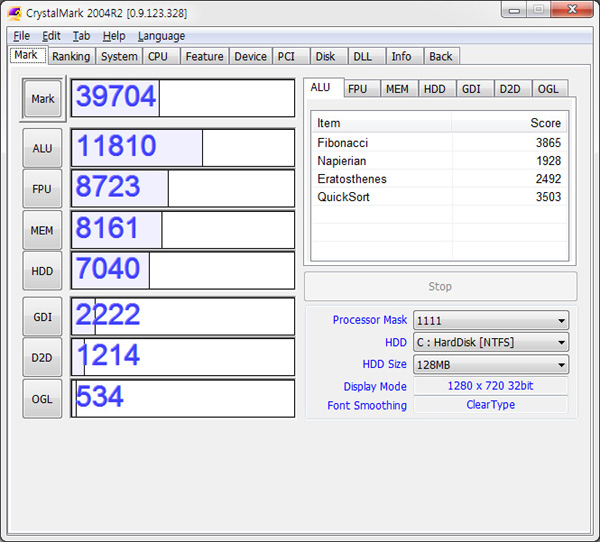Select the Napierian row
Screen dimensions: 600x542
439,161
